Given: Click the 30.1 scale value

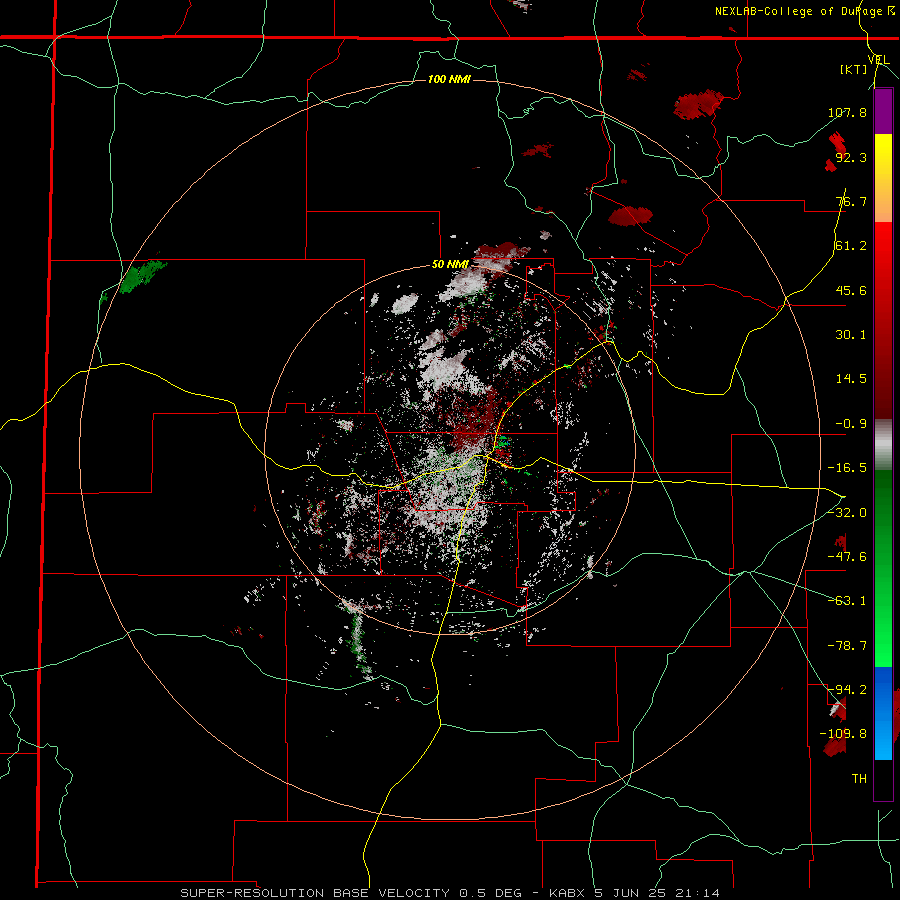Looking at the screenshot, I should click(851, 335).
